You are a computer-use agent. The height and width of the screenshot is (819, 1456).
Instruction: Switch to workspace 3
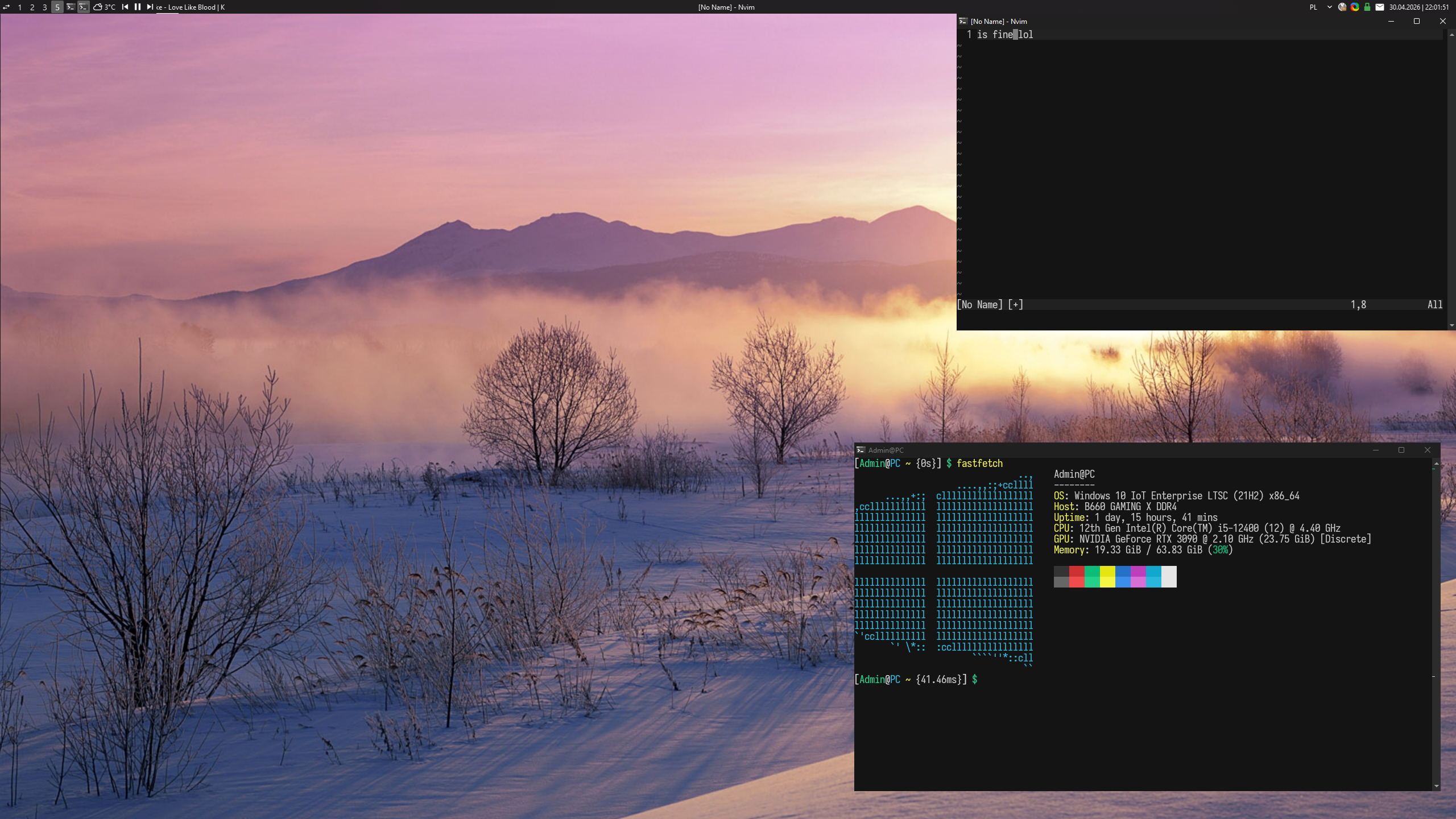coord(45,7)
